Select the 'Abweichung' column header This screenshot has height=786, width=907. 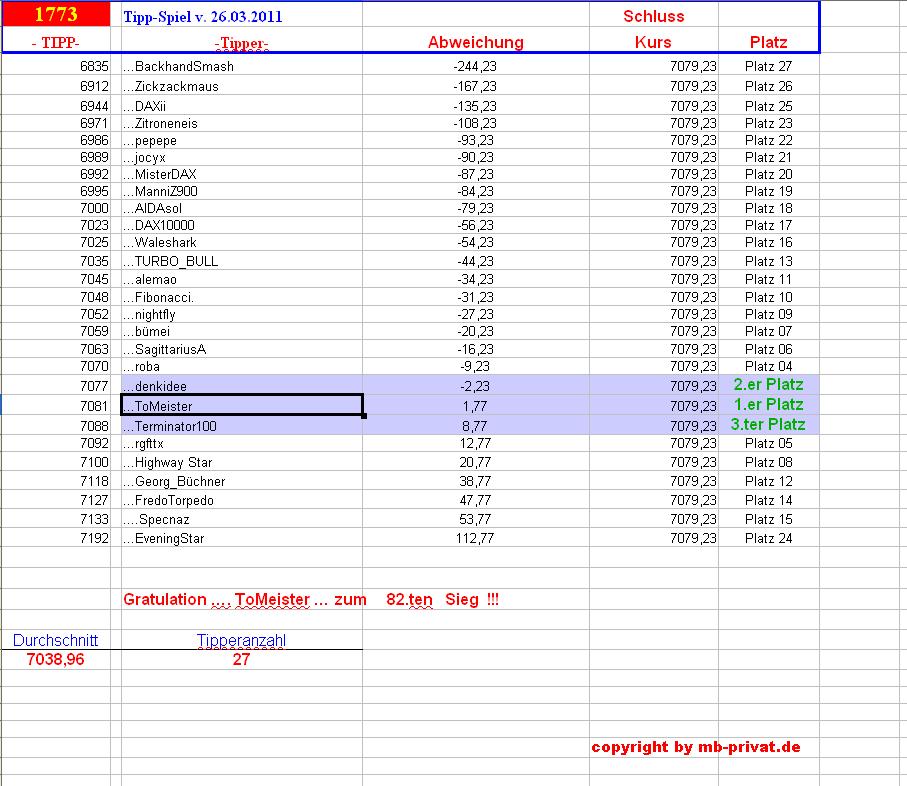(x=475, y=42)
